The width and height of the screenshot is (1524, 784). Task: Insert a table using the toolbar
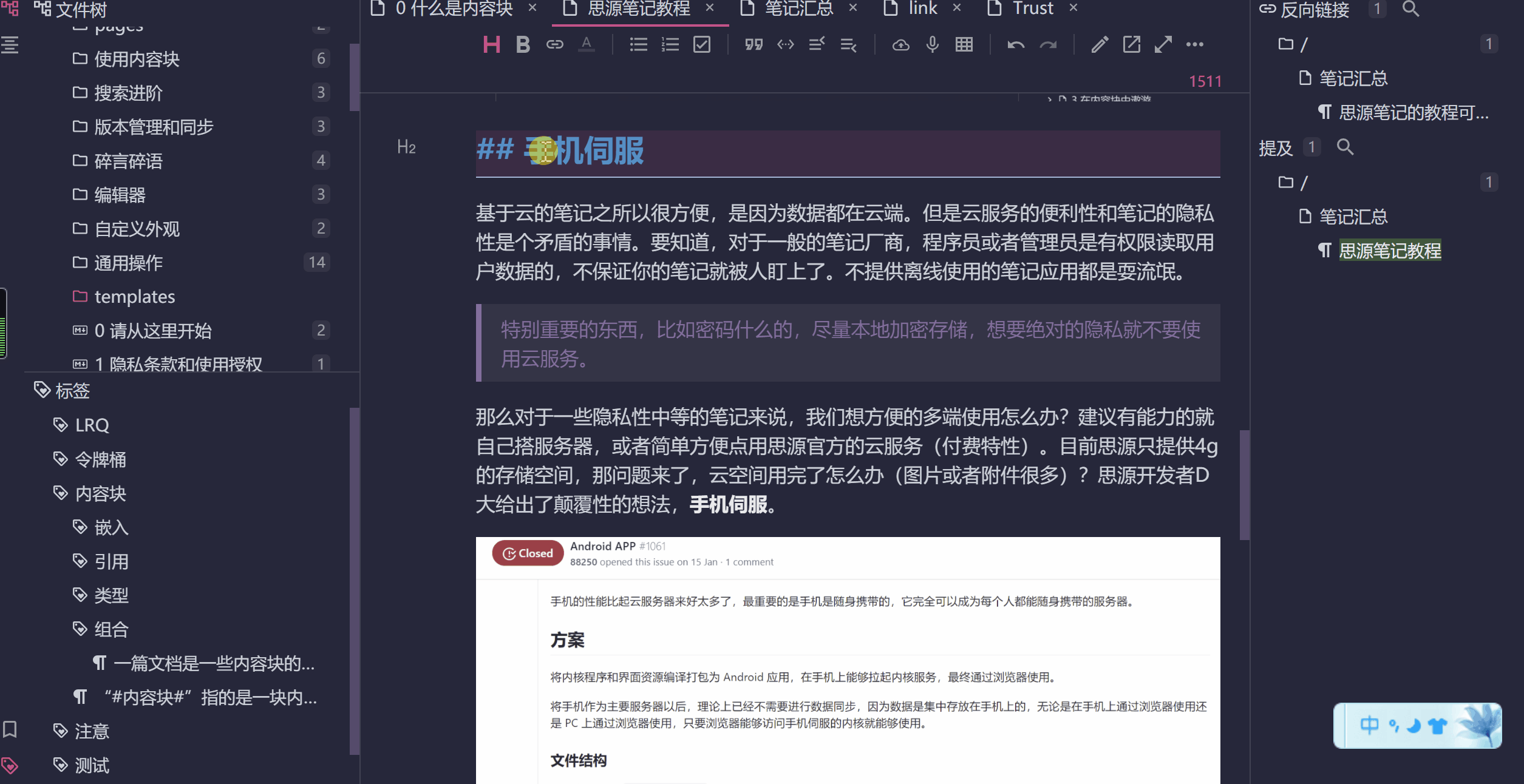coord(964,44)
